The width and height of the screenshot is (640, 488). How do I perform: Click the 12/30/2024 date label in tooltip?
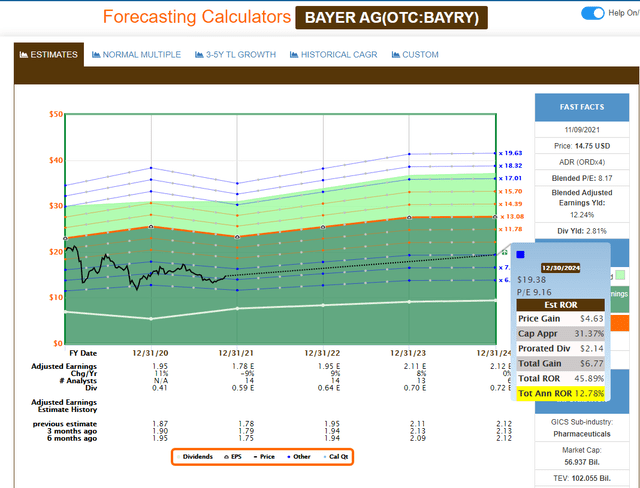pos(560,268)
